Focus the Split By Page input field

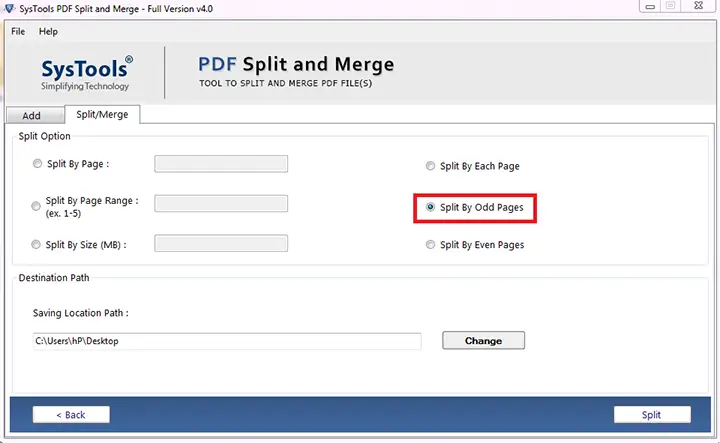[x=221, y=164]
